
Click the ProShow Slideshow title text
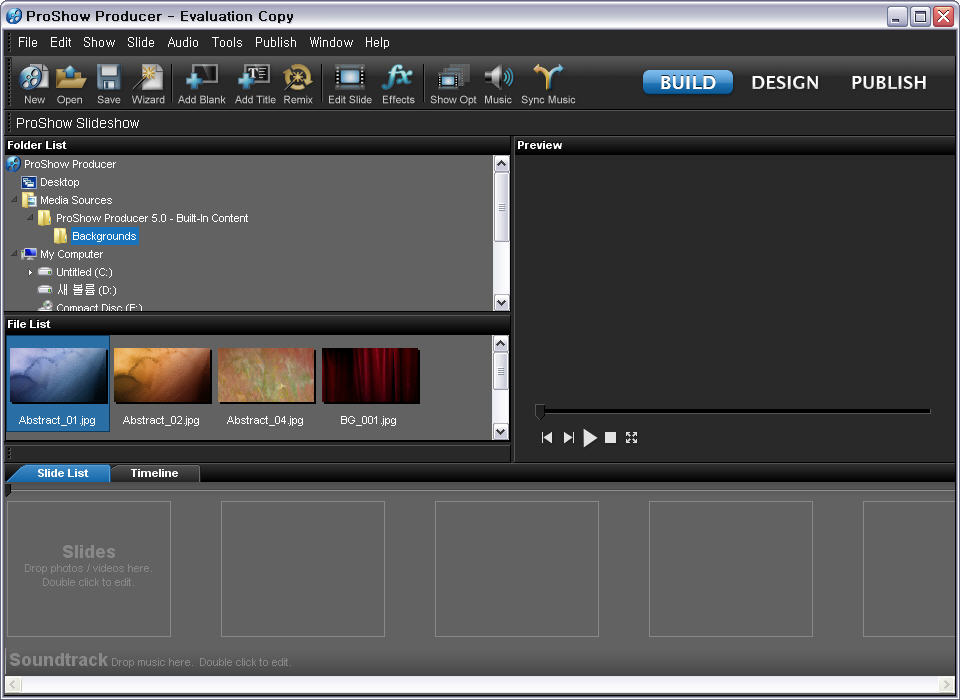[x=78, y=123]
